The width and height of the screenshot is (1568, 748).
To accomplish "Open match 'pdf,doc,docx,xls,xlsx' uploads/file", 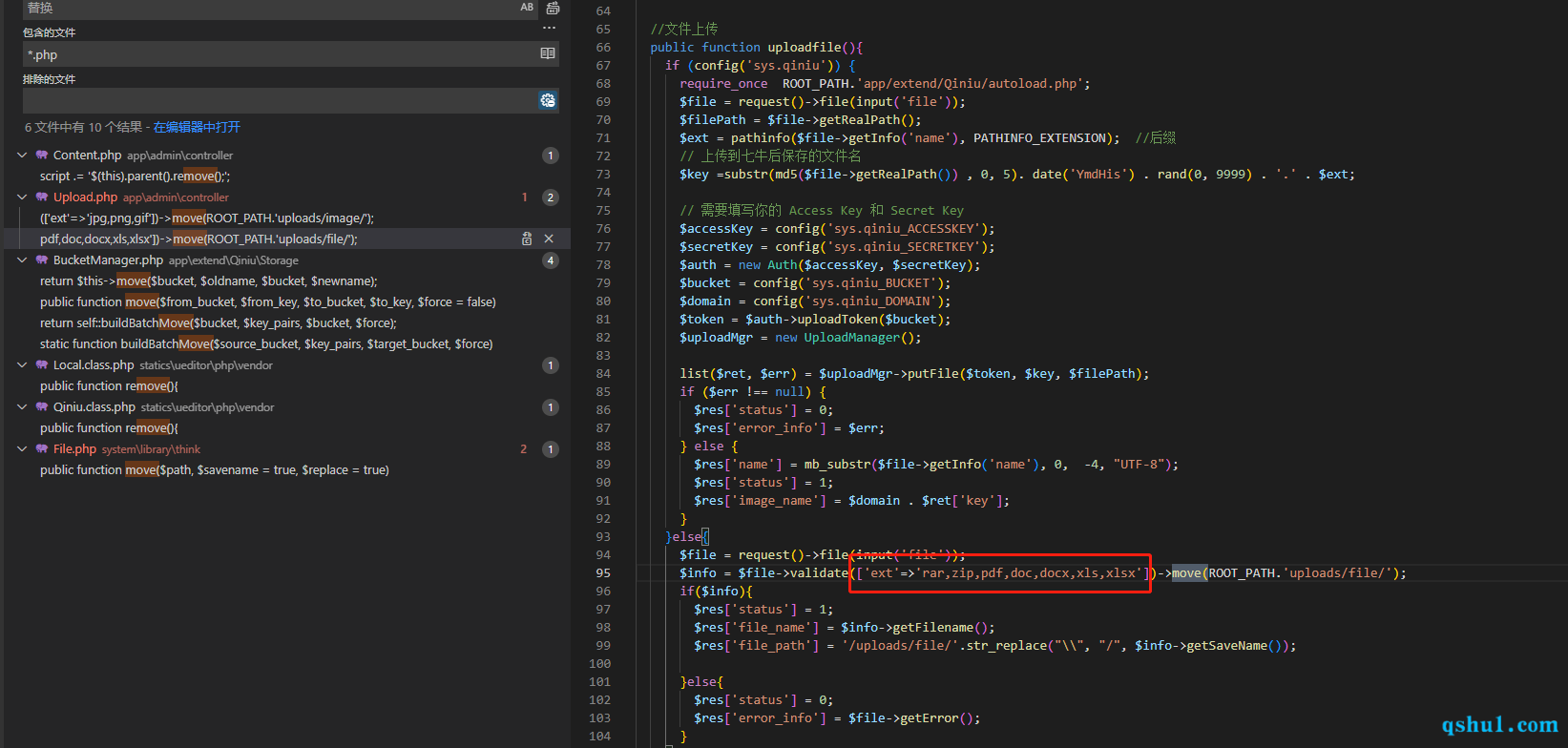I will click(199, 239).
